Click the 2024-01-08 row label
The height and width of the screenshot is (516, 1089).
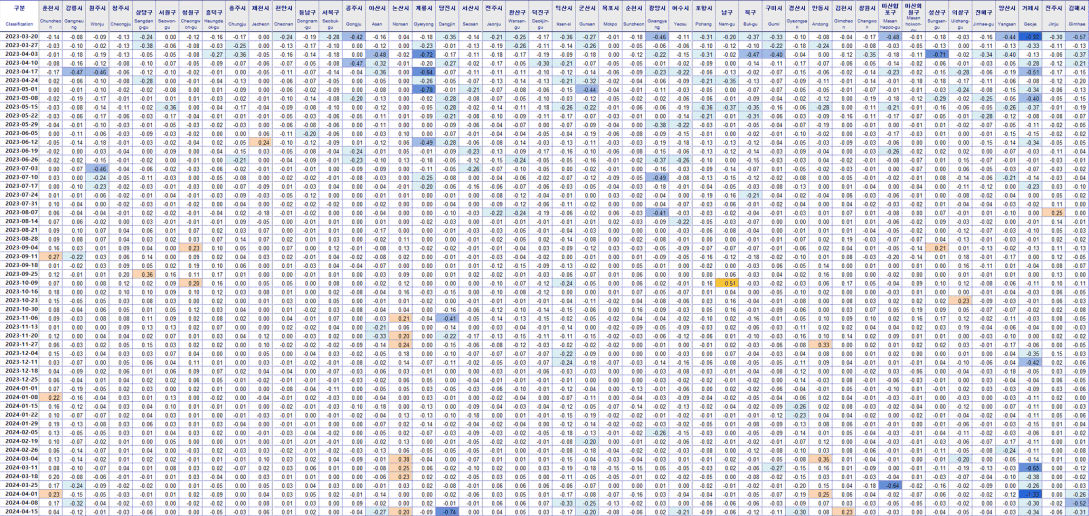coord(20,397)
